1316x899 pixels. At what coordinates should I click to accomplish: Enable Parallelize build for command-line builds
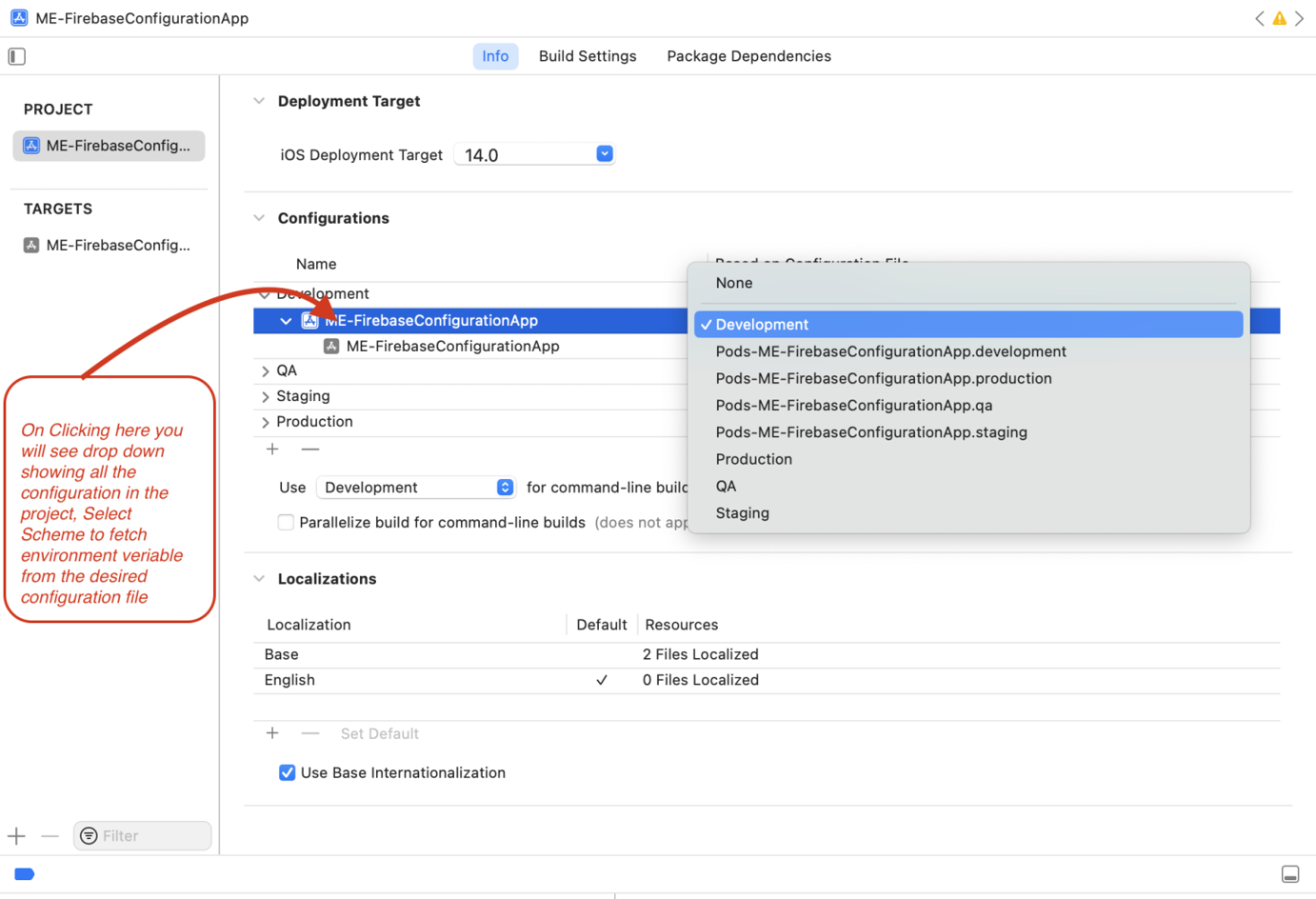[x=286, y=522]
